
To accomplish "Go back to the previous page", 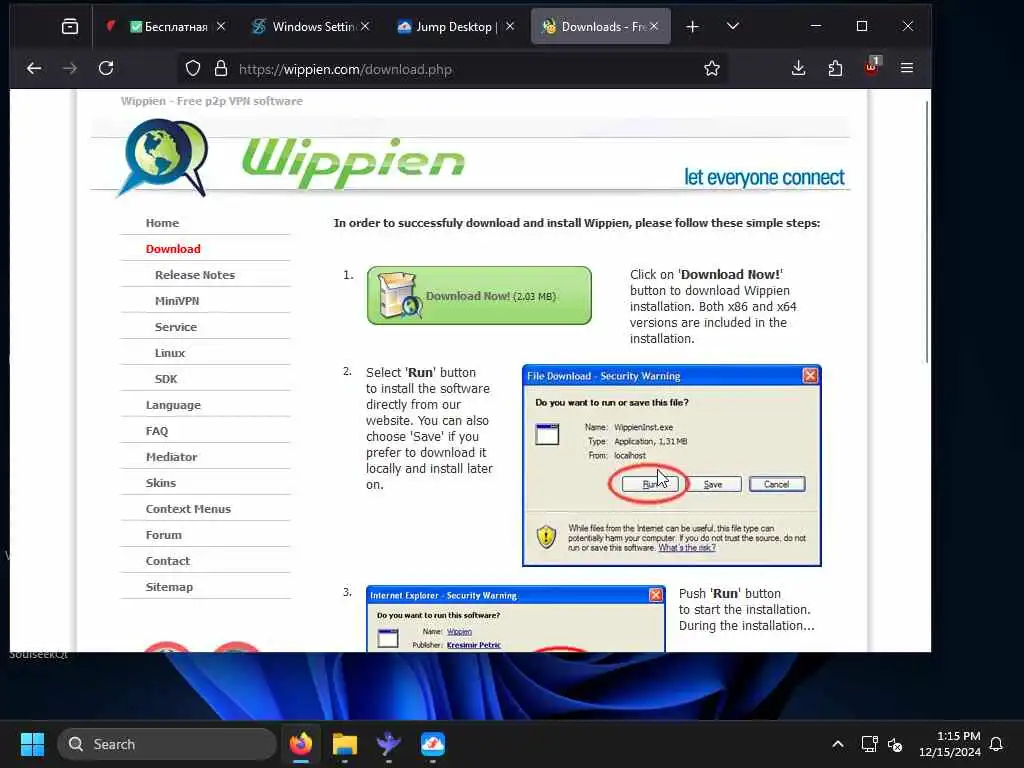I will tap(34, 68).
